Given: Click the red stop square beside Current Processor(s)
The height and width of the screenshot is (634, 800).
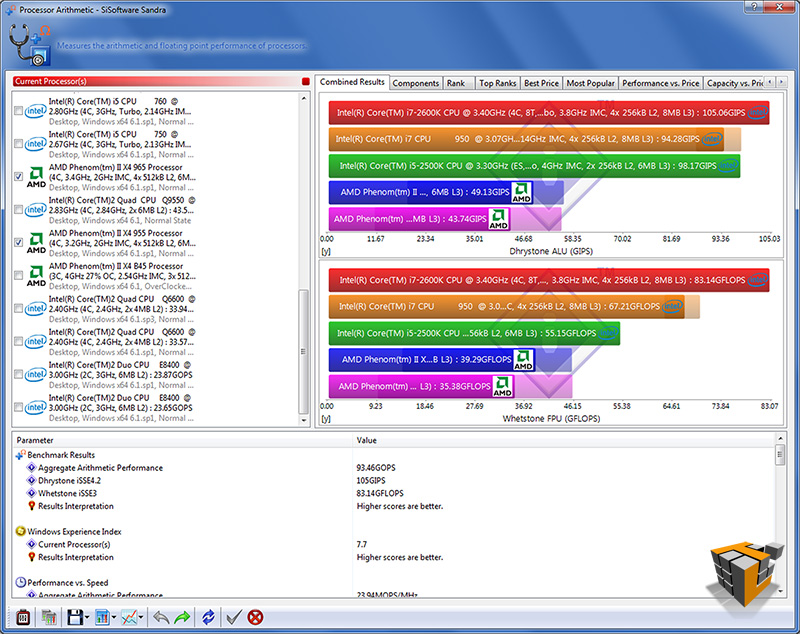Looking at the screenshot, I should coord(306,81).
